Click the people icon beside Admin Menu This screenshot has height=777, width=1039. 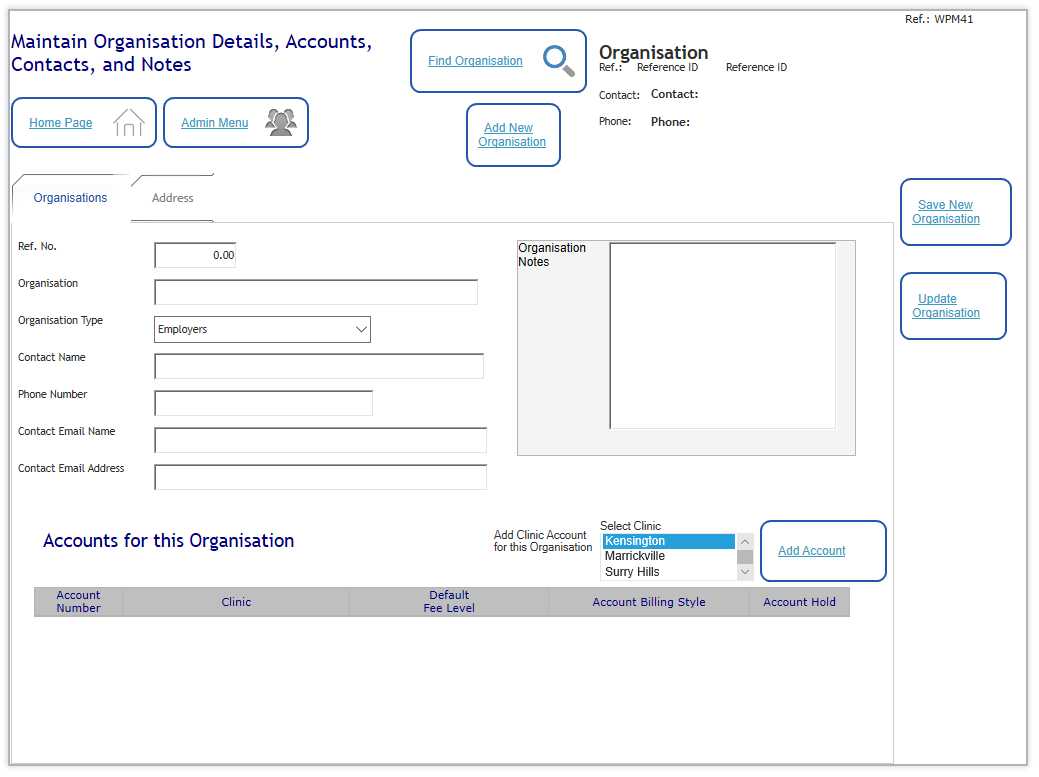point(281,123)
